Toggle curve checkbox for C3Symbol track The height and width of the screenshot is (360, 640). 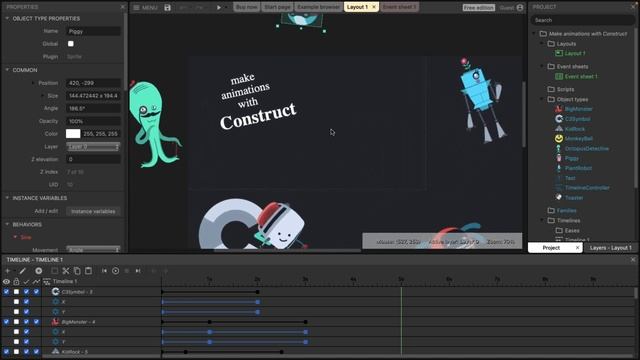[36, 292]
